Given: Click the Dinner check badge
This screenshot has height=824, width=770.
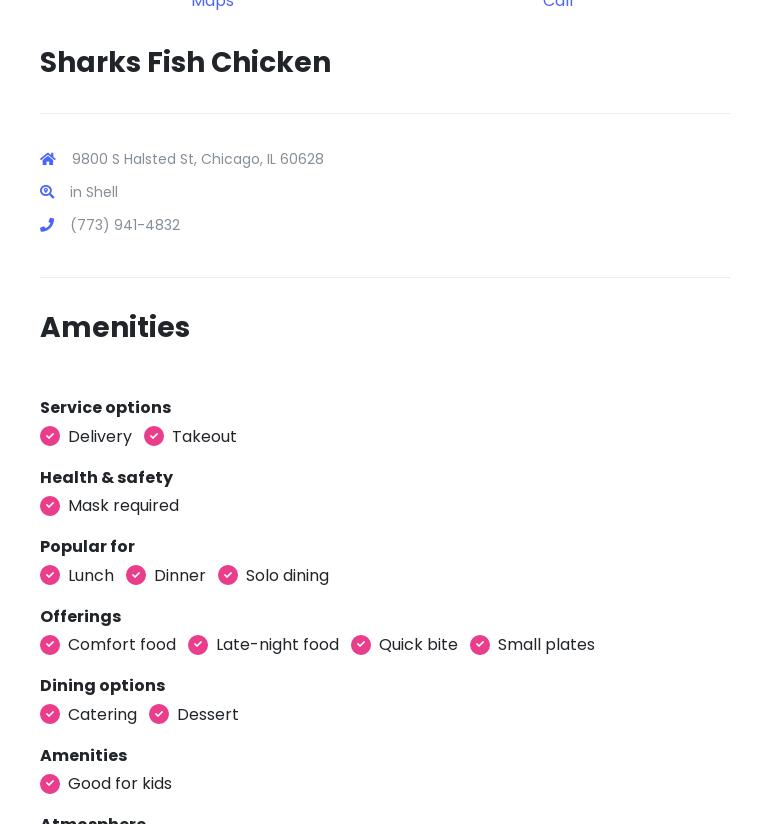Looking at the screenshot, I should 136,575.
